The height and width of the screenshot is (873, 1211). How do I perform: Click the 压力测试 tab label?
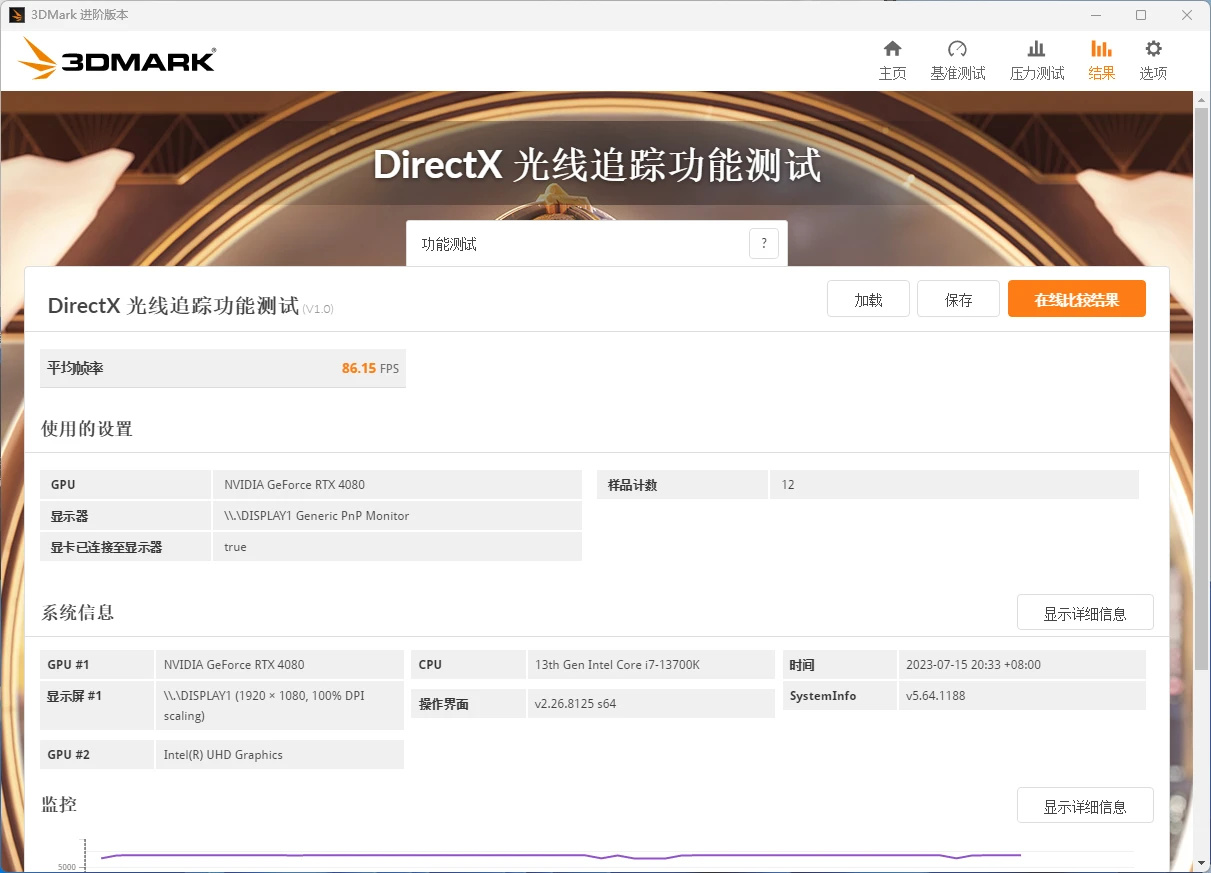coord(1037,73)
